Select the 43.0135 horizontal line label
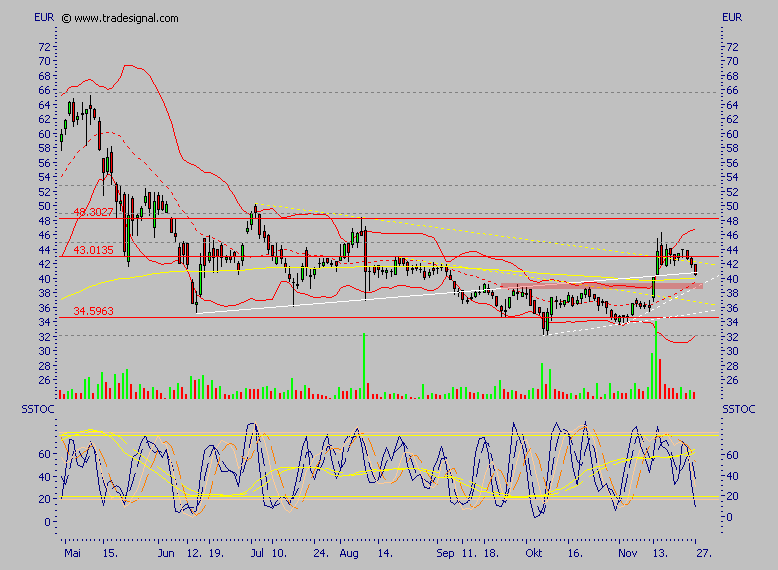Image resolution: width=778 pixels, height=570 pixels. click(x=94, y=250)
